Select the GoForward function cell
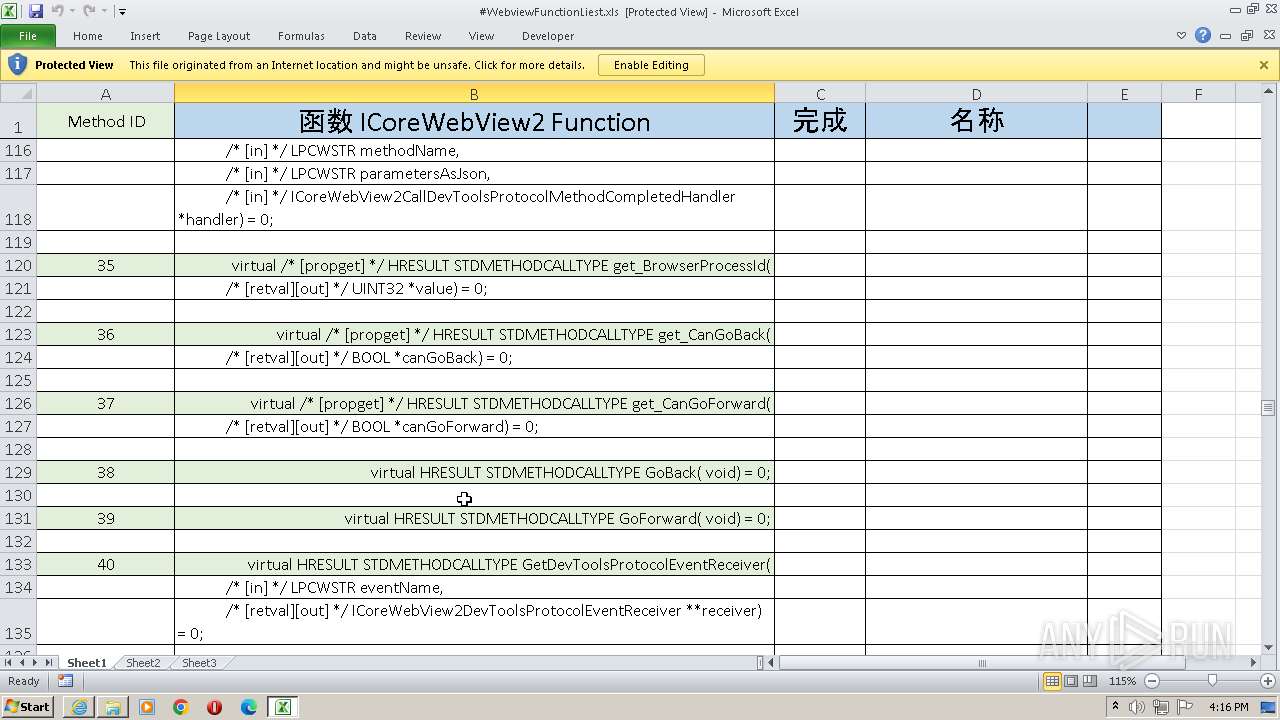 pyautogui.click(x=474, y=518)
